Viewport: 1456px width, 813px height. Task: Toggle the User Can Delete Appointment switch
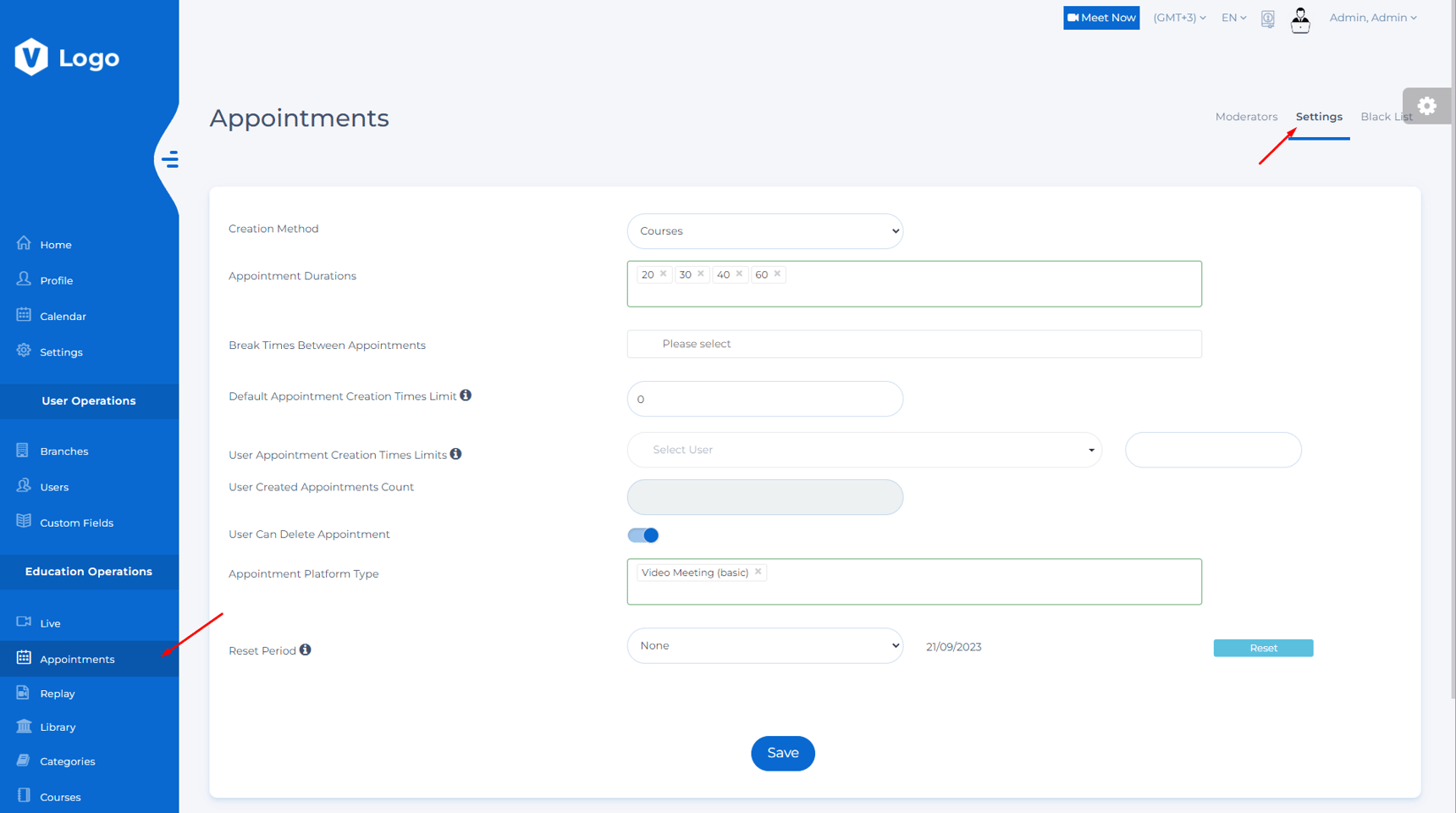[x=643, y=535]
